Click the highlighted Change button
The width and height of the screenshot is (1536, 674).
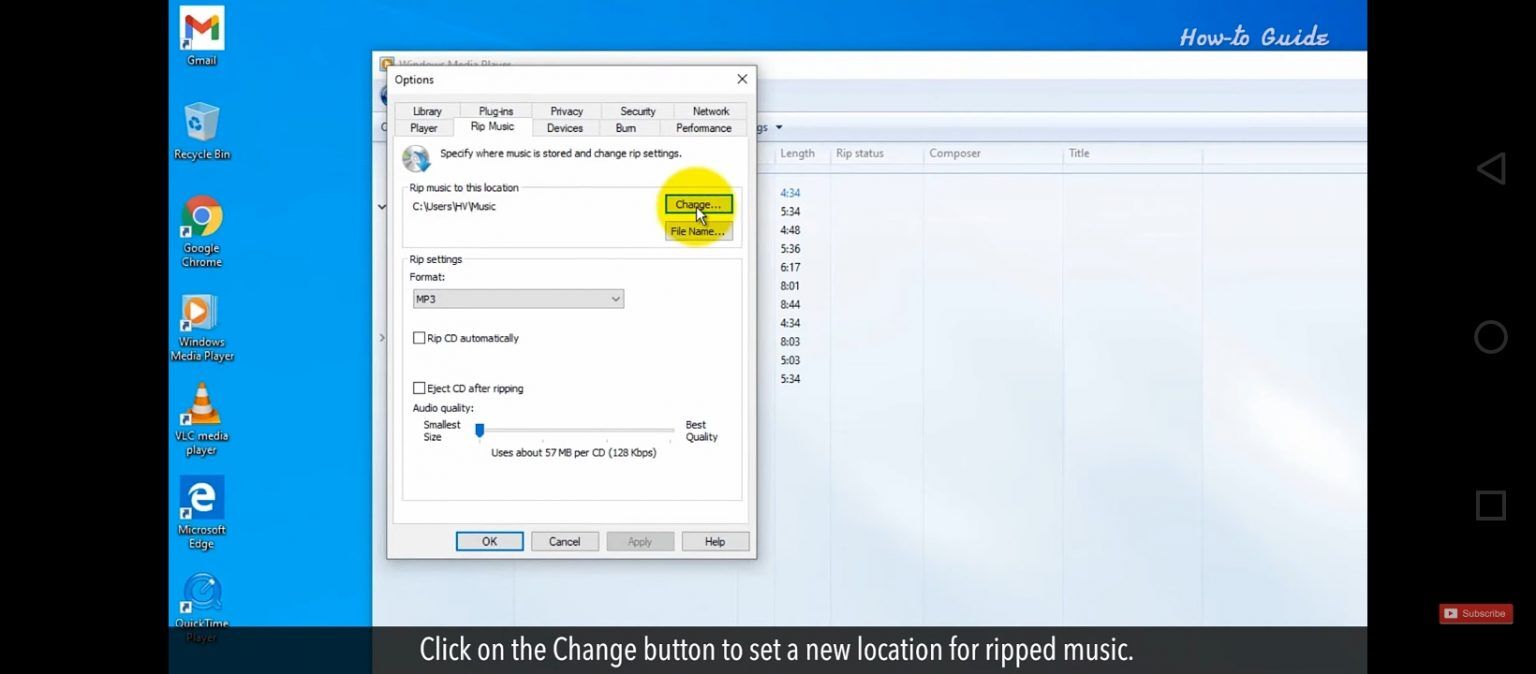697,204
